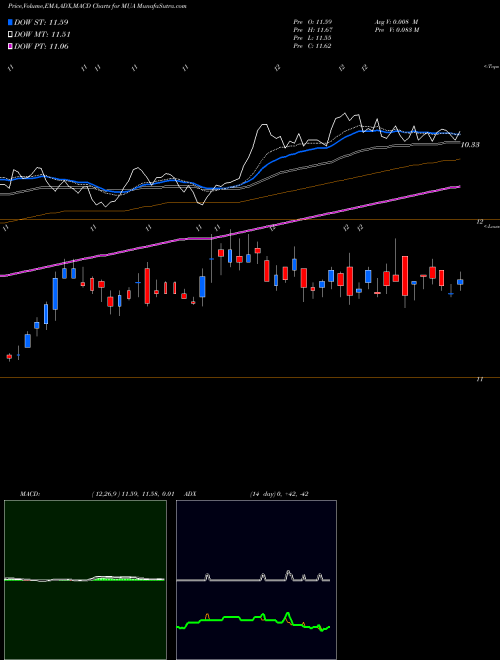Viewport: 500px width, 660px height.
Task: Select the 'DOW PT: 11.06' legend text
Action: [x=41, y=46]
